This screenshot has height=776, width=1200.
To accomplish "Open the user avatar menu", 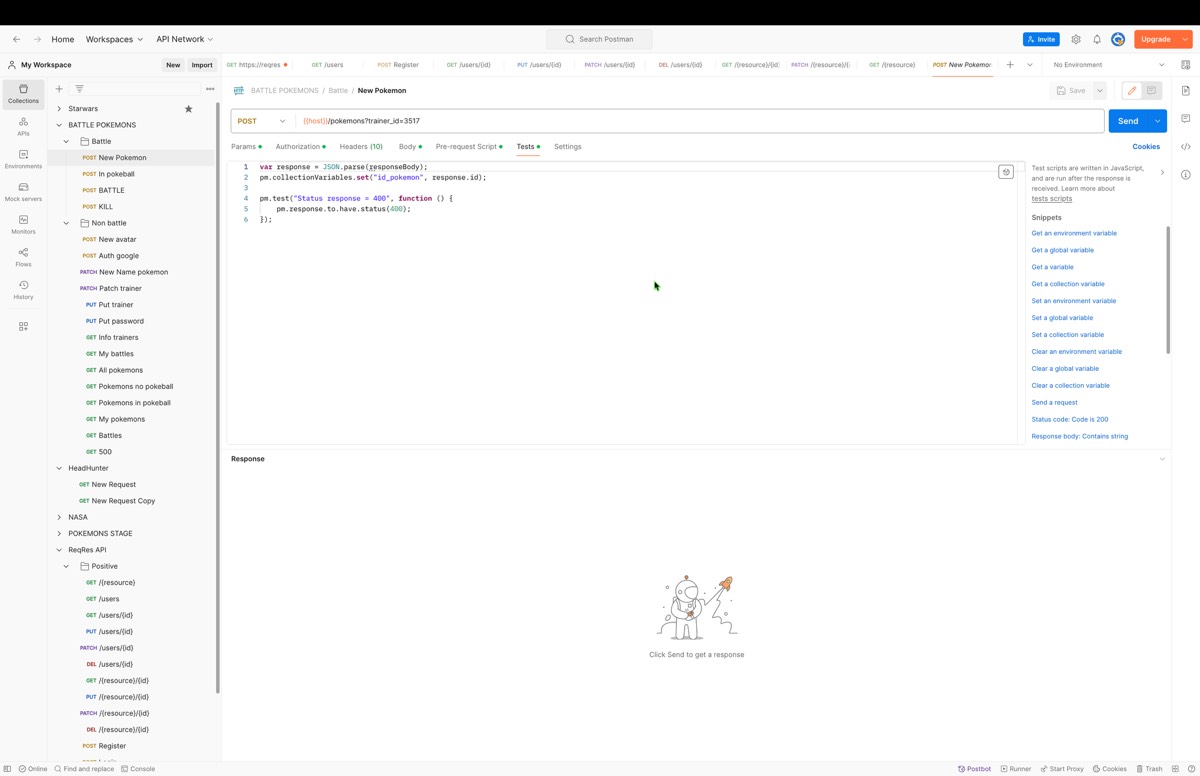I will click(x=1118, y=39).
